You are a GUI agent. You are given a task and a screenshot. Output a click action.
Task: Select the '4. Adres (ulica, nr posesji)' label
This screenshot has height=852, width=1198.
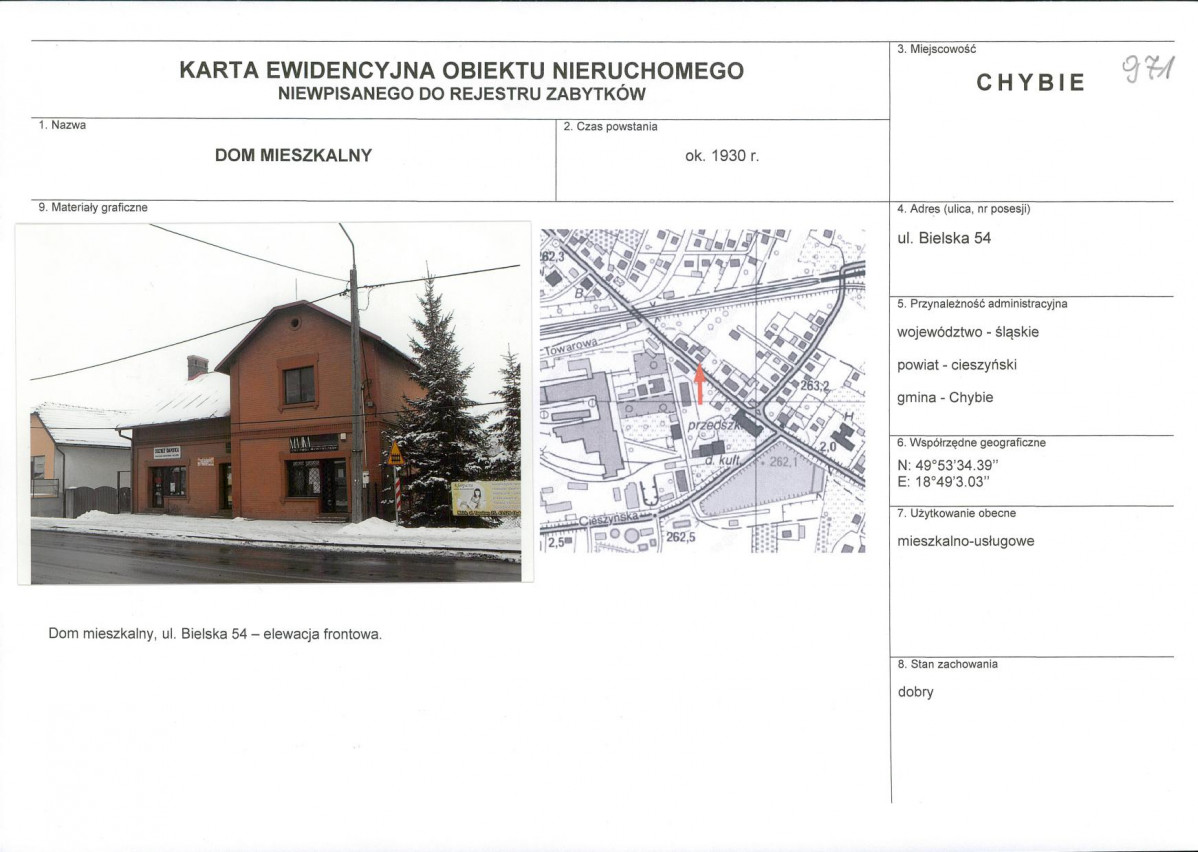tap(963, 209)
